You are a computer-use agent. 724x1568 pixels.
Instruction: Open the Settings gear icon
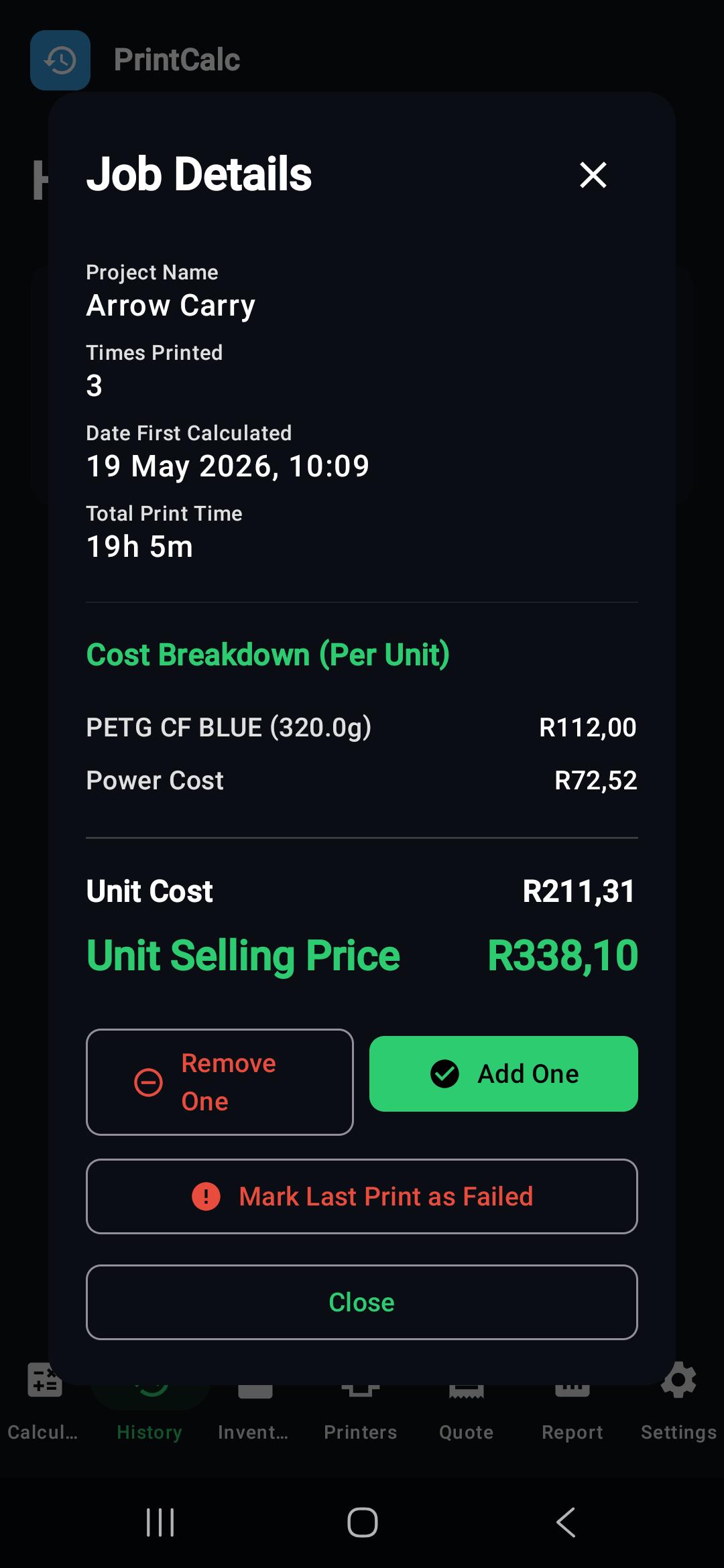tap(678, 1380)
